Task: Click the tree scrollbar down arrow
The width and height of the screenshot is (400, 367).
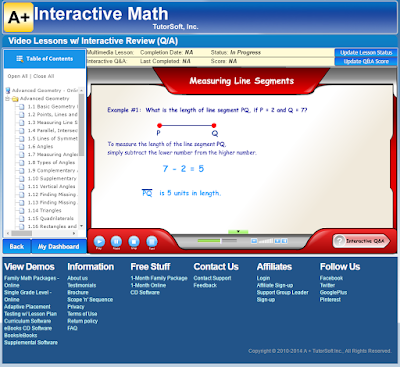Action: (82, 226)
